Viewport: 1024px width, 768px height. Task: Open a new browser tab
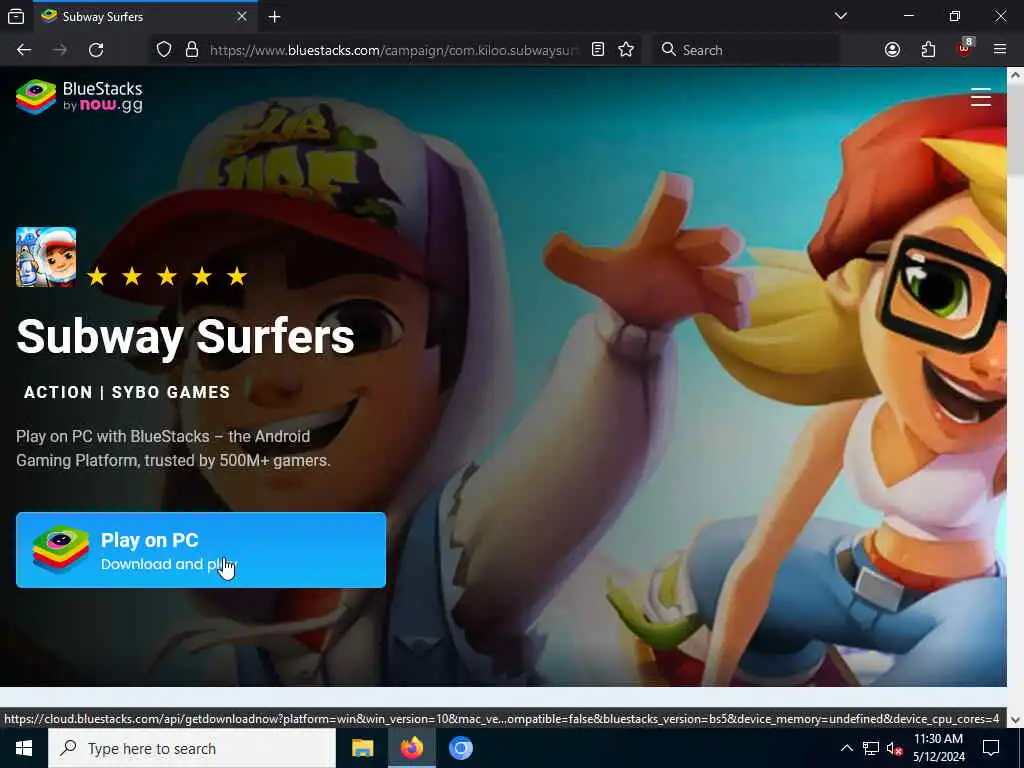coord(274,16)
